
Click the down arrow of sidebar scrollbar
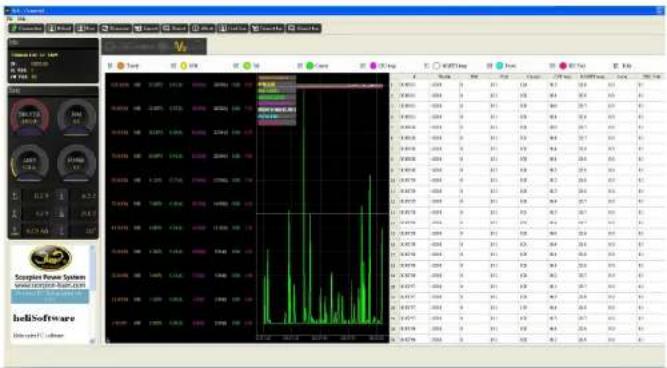tap(93, 340)
